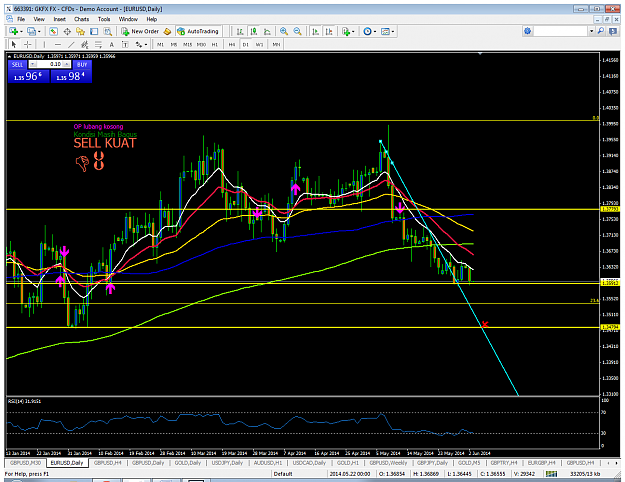The width and height of the screenshot is (625, 482).
Task: Zoom in the chart with plus magnifier
Action: point(284,31)
